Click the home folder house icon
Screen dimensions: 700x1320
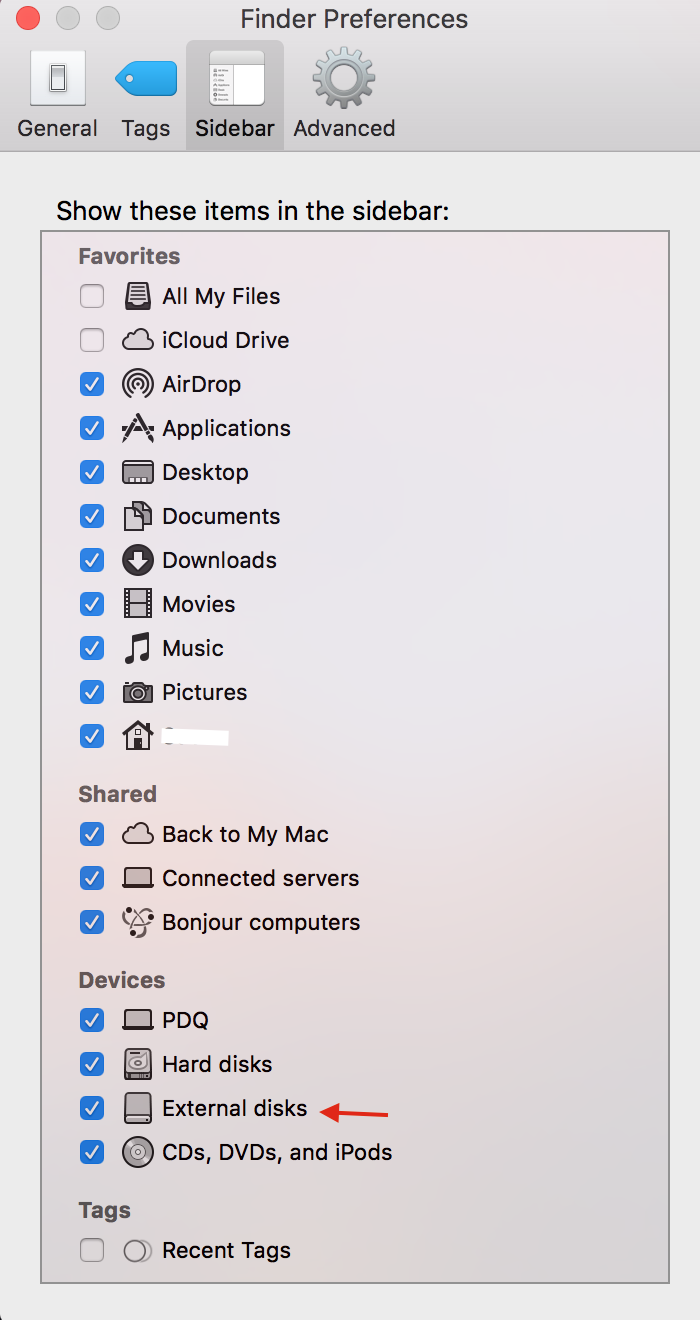138,736
